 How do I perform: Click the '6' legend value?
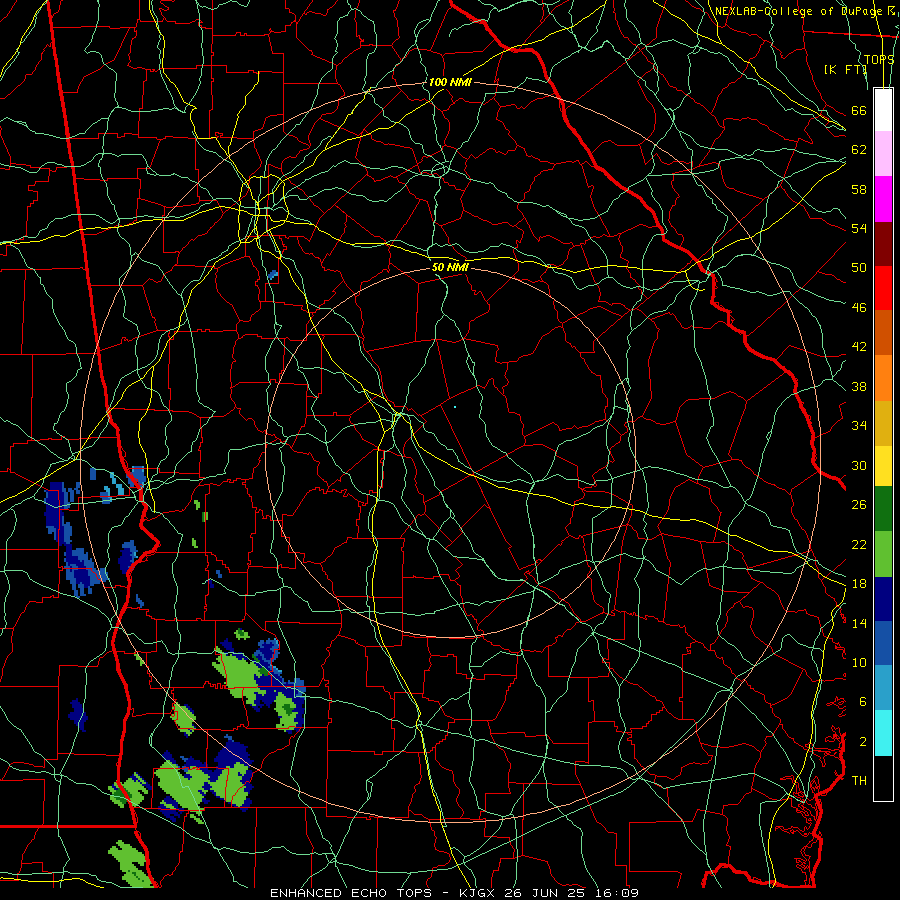click(x=863, y=702)
